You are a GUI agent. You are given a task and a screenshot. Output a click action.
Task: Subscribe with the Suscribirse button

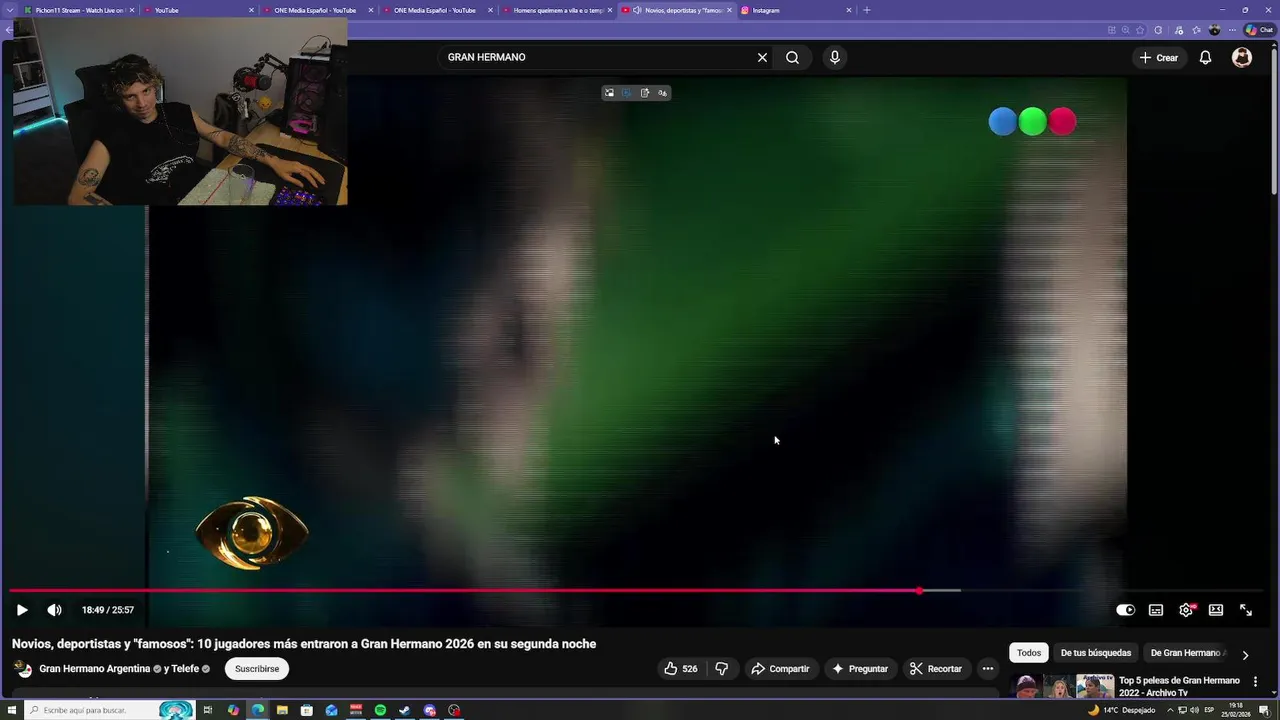click(x=257, y=669)
